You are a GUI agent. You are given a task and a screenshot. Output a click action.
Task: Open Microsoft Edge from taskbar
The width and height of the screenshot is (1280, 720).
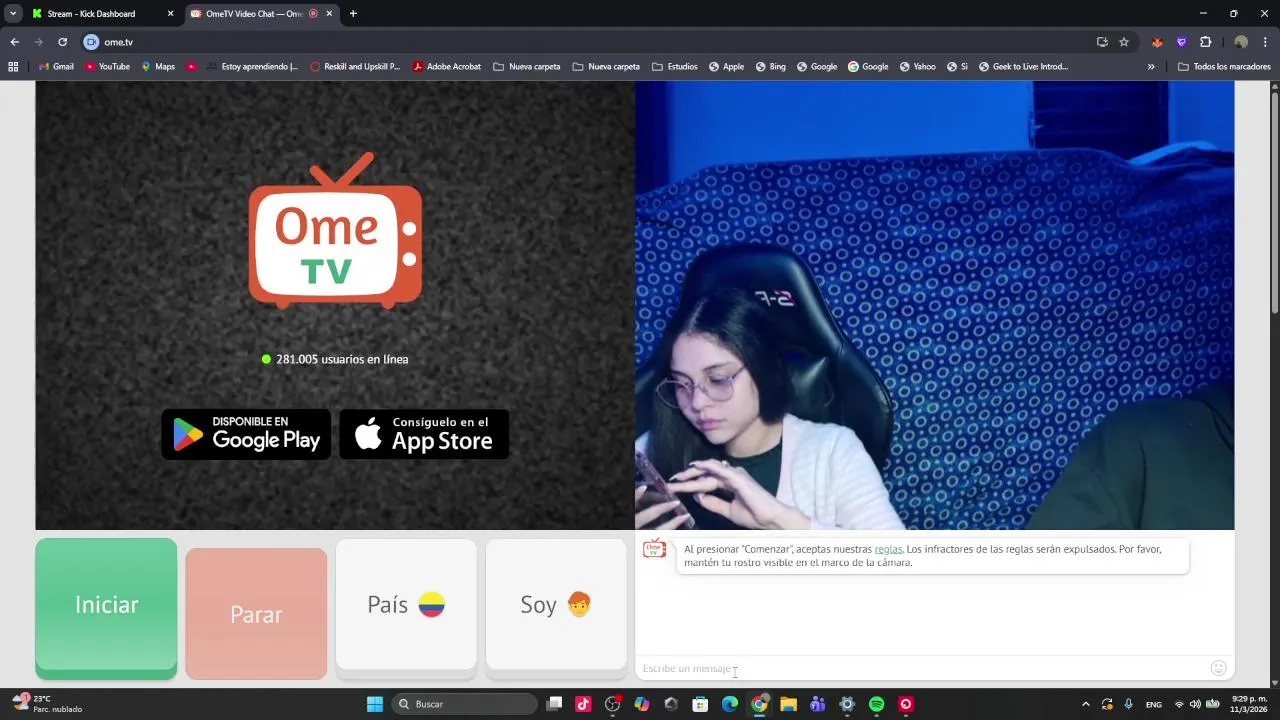(x=730, y=704)
